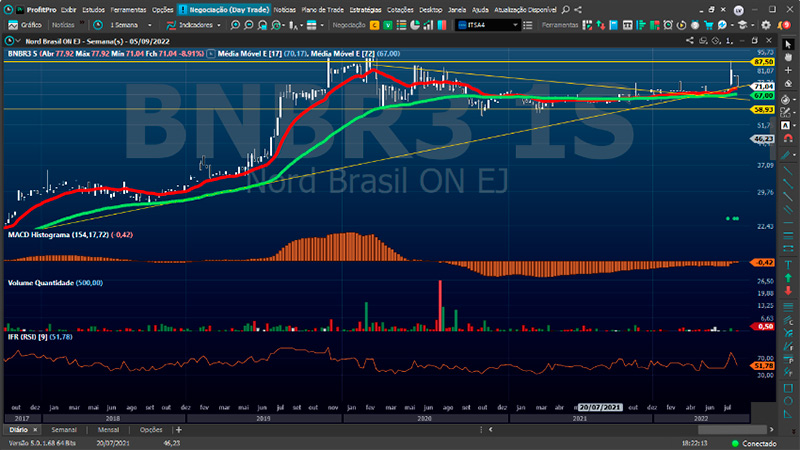Open the Exibir menu
This screenshot has width=800, height=450.
tap(68, 10)
